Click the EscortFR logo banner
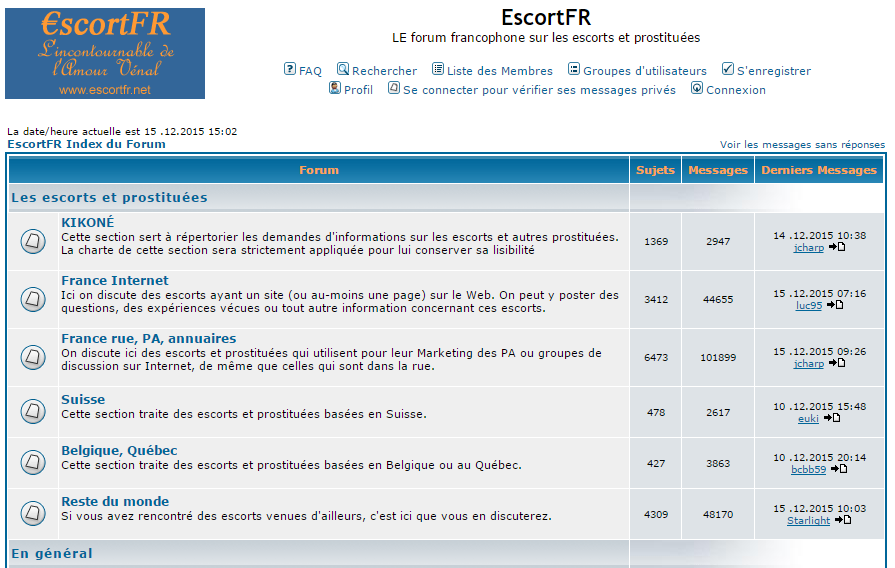This screenshot has width=895, height=568. (105, 53)
